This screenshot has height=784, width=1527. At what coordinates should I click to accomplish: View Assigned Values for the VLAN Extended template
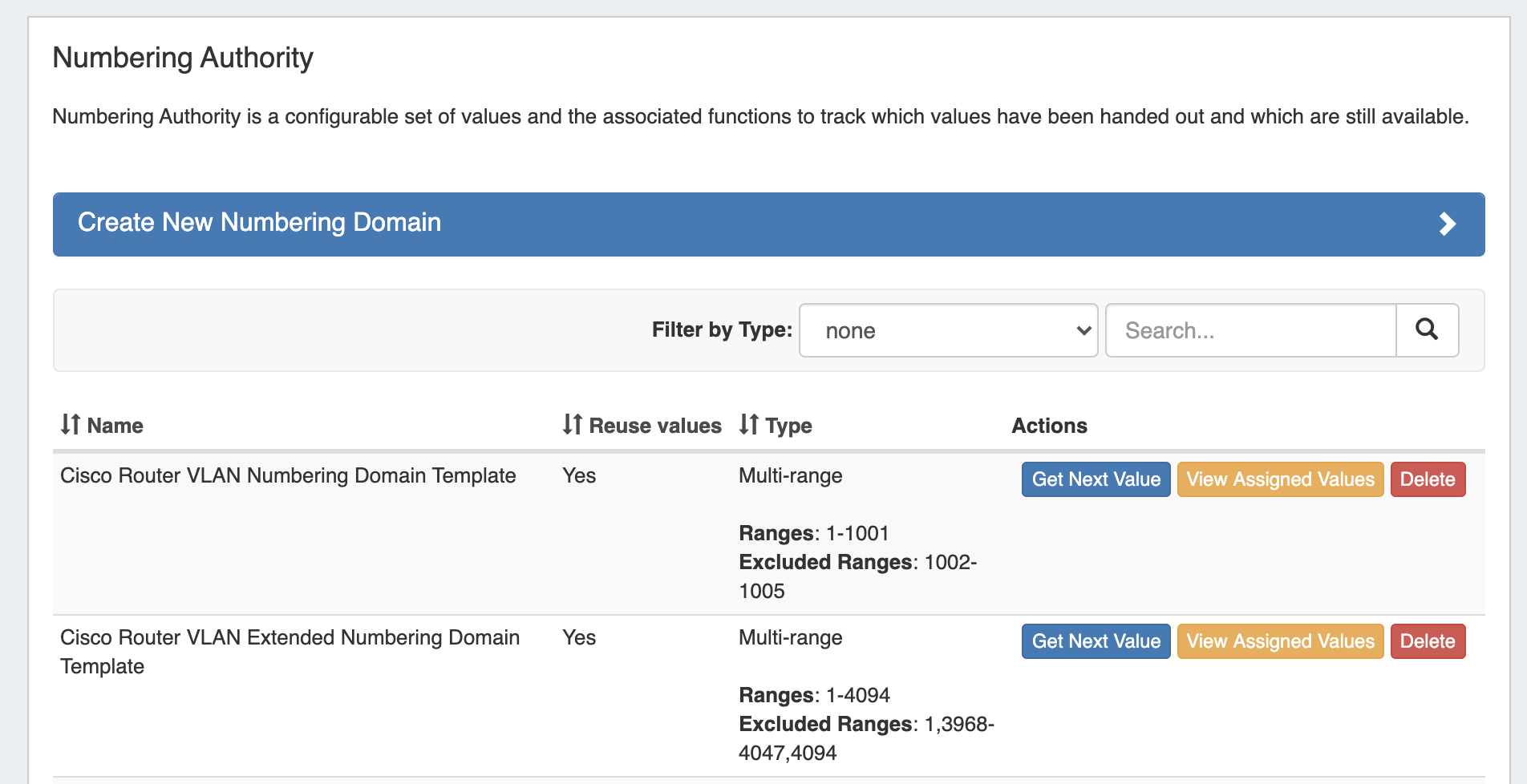tap(1280, 641)
